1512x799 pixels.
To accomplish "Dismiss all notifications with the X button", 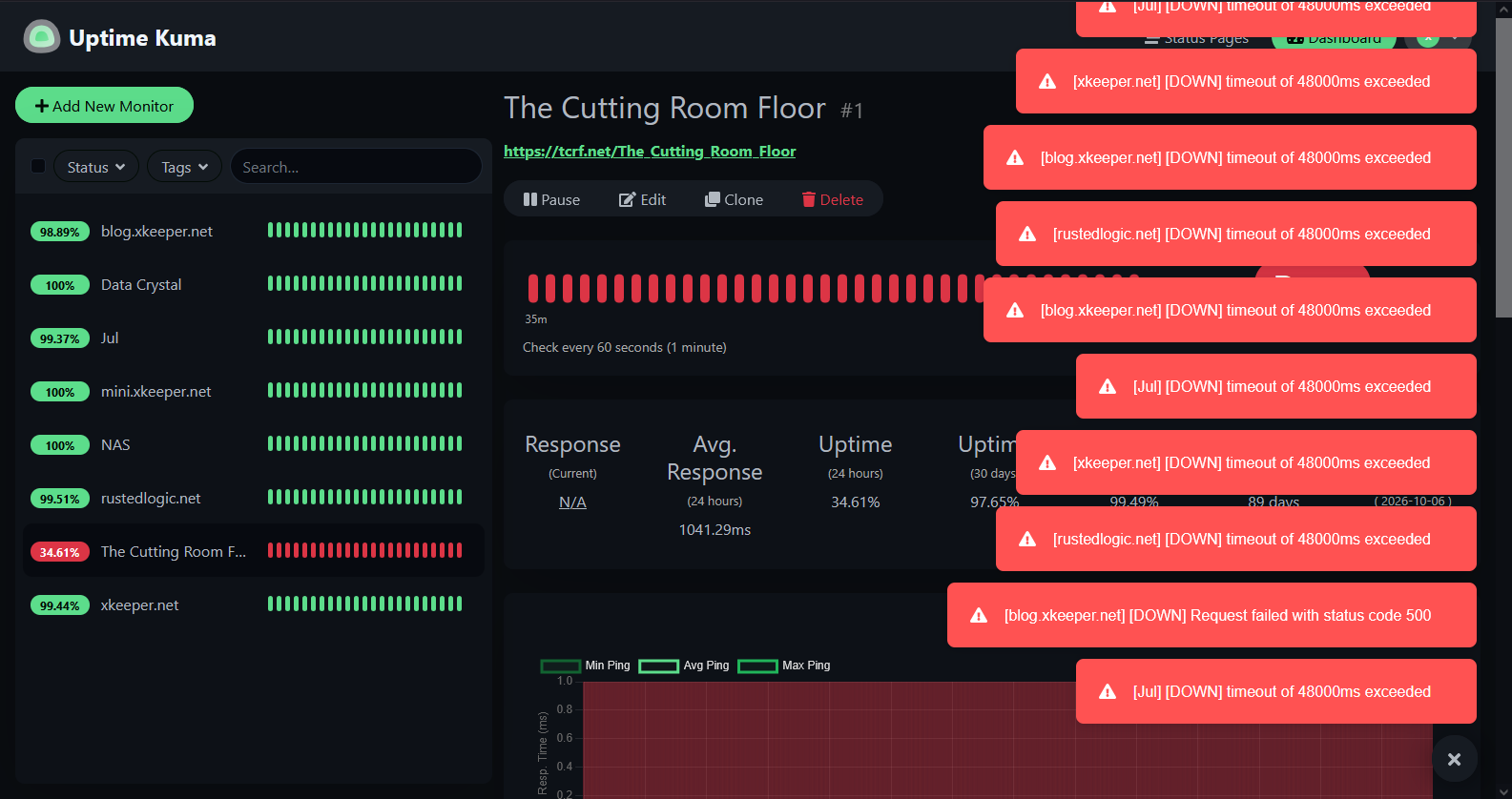I will [x=1454, y=759].
